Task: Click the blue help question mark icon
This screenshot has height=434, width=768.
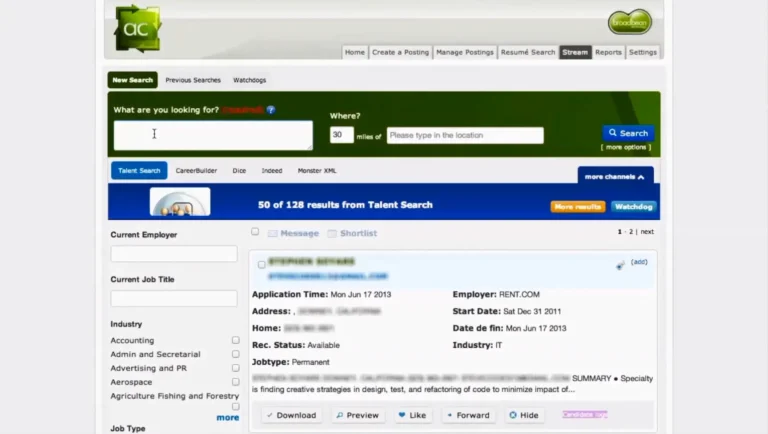Action: coord(271,110)
